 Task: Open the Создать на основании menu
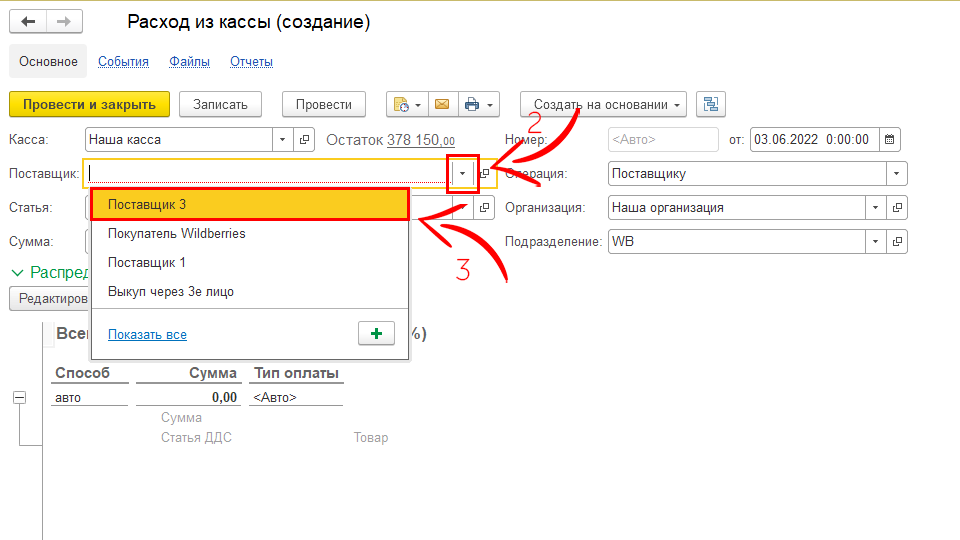pyautogui.click(x=603, y=105)
